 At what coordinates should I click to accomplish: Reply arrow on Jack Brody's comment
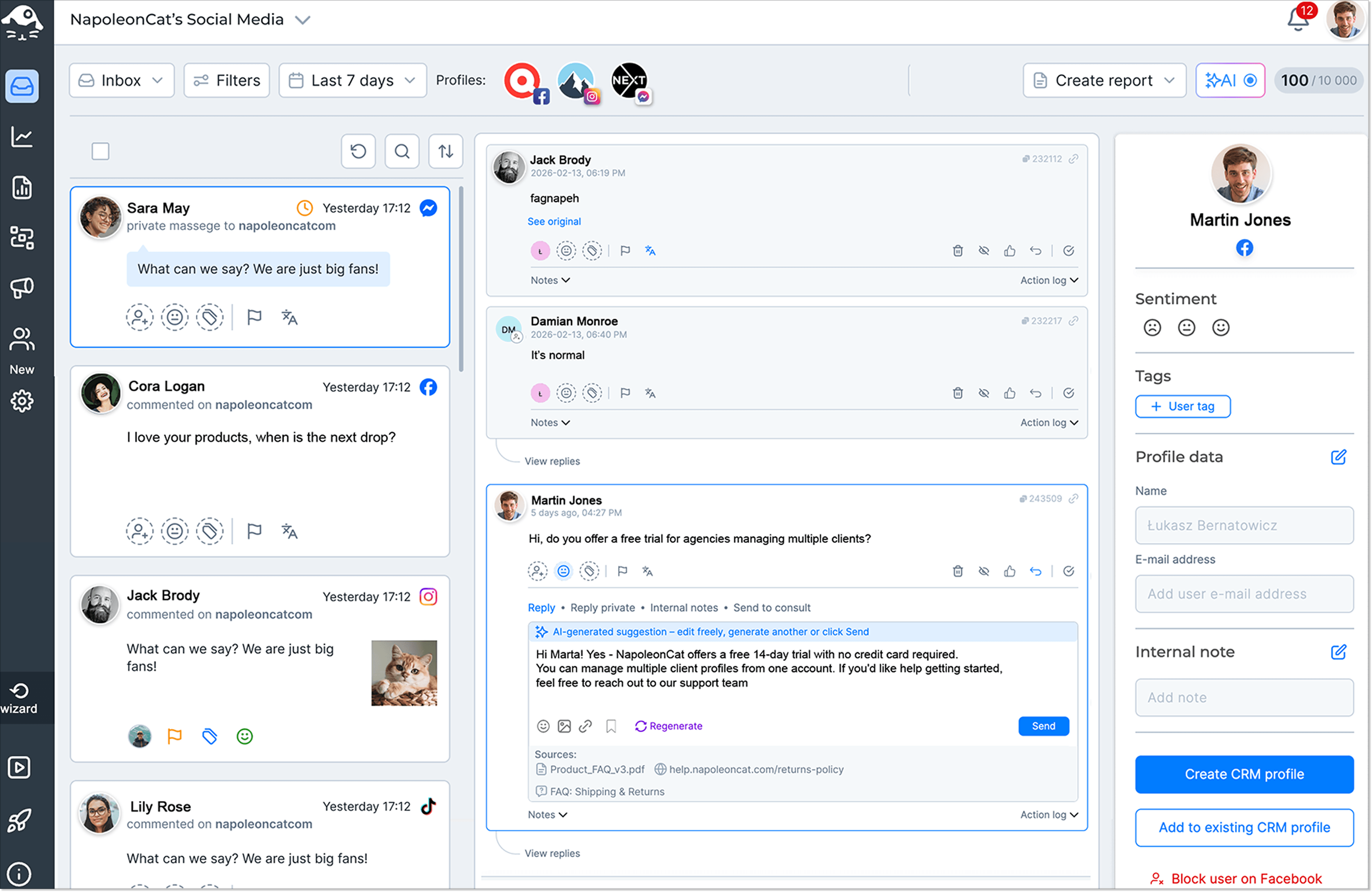[1035, 251]
